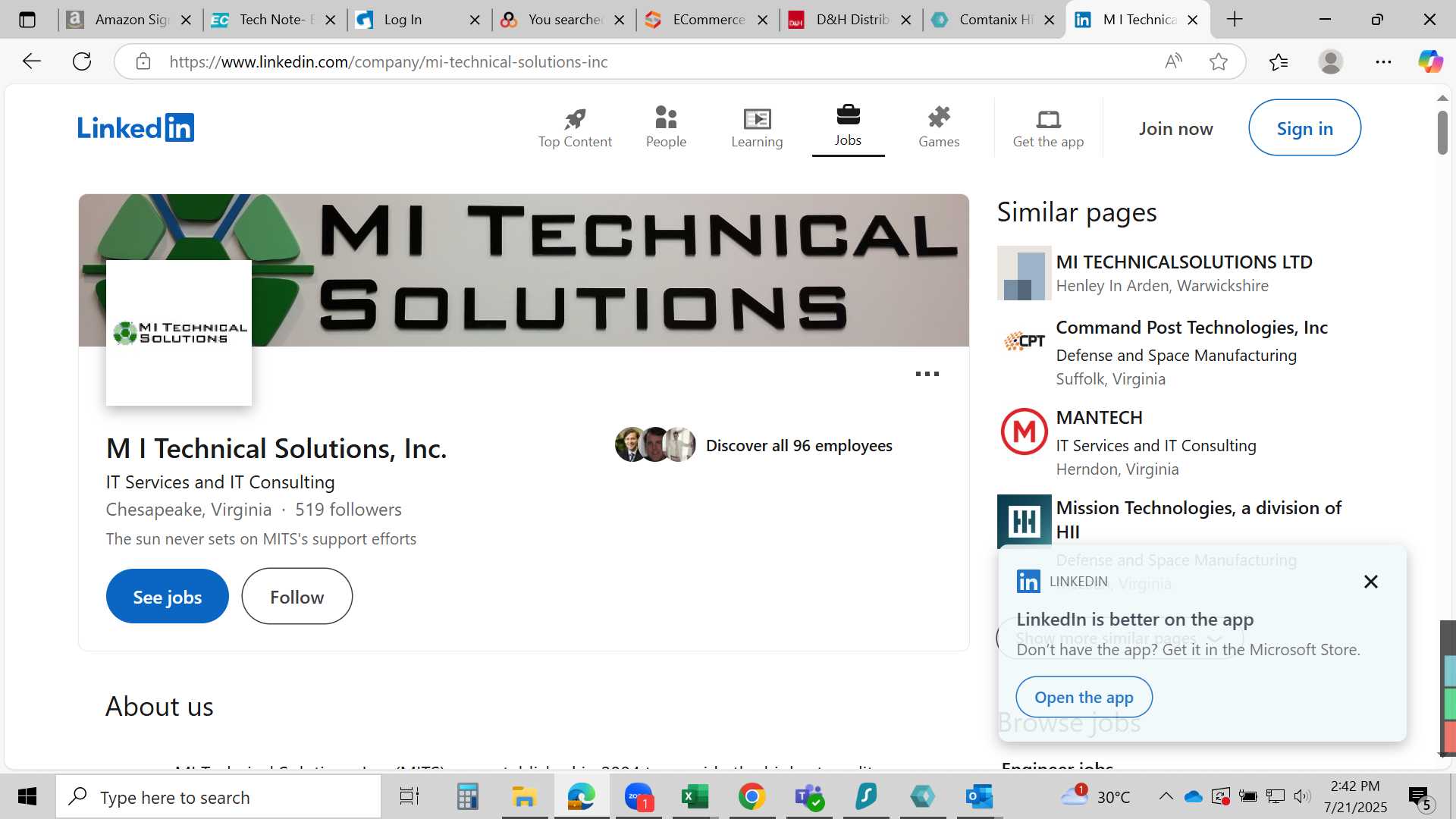This screenshot has width=1456, height=819.
Task: Open a new browser tab
Action: (x=1235, y=20)
